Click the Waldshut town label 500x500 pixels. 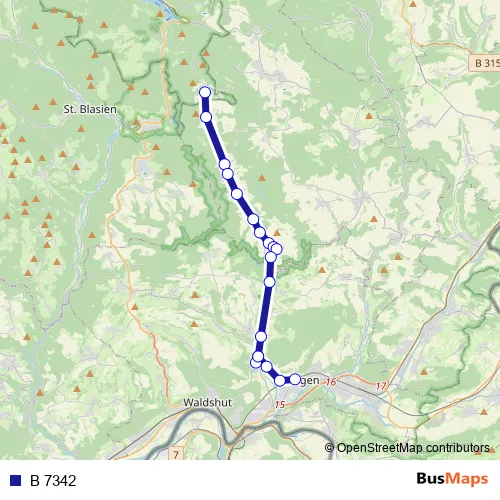point(207,402)
